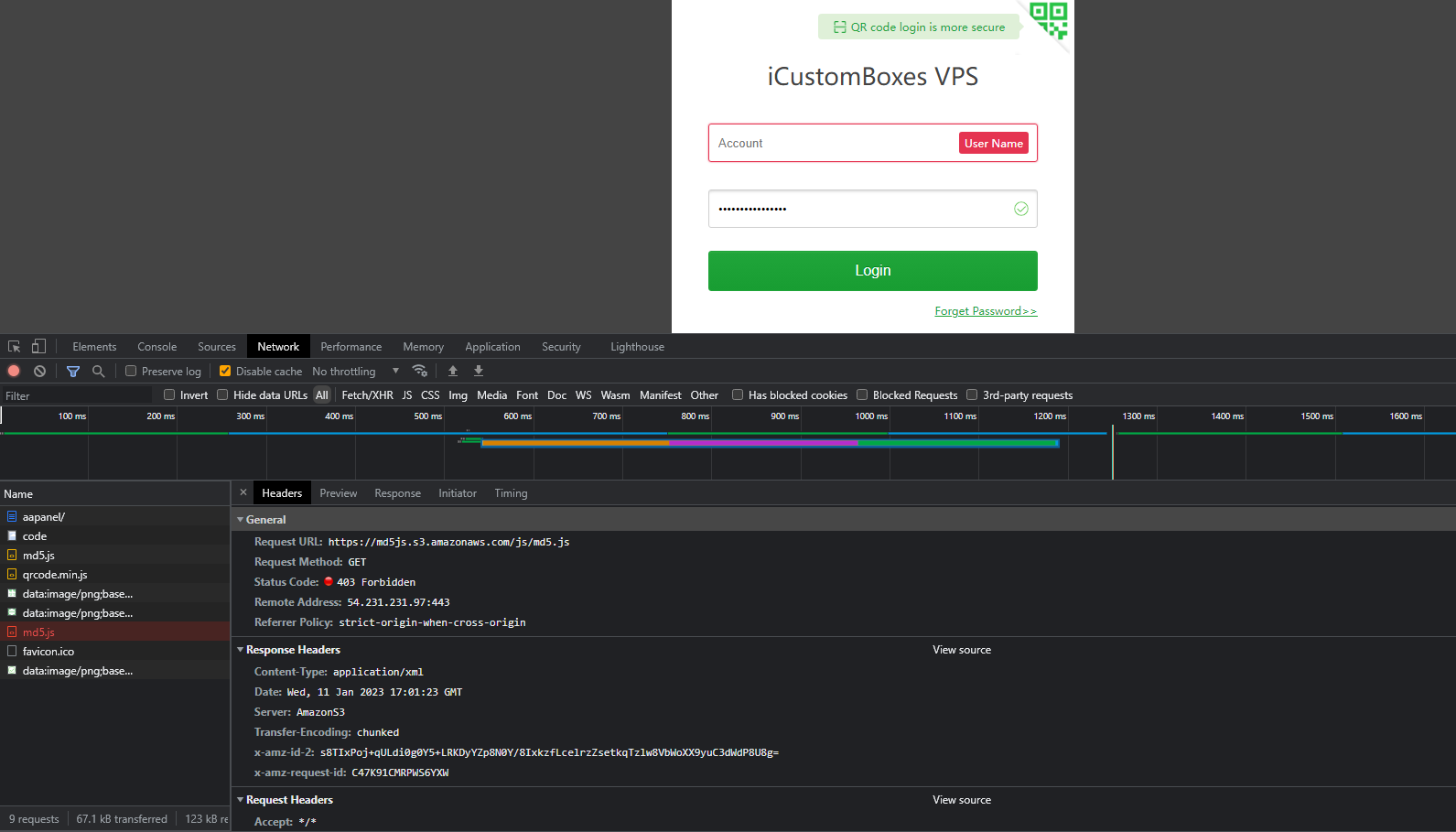
Task: Show the request Preview tab
Action: [339, 493]
